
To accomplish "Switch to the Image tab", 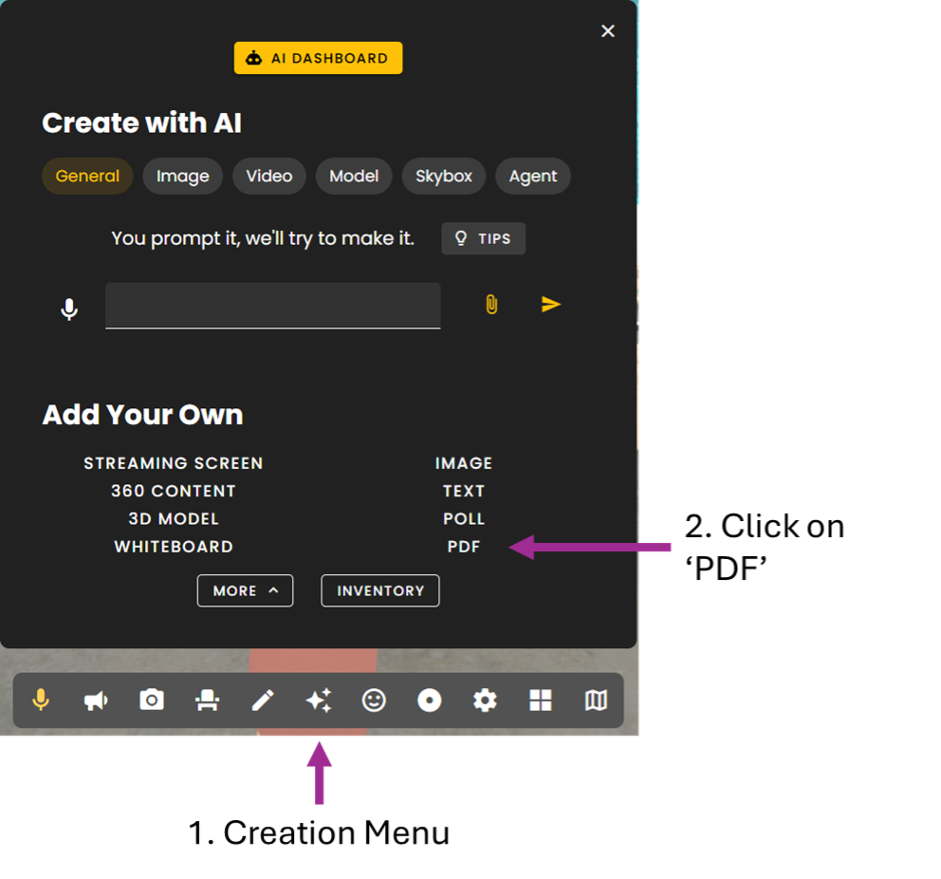I will (x=182, y=176).
